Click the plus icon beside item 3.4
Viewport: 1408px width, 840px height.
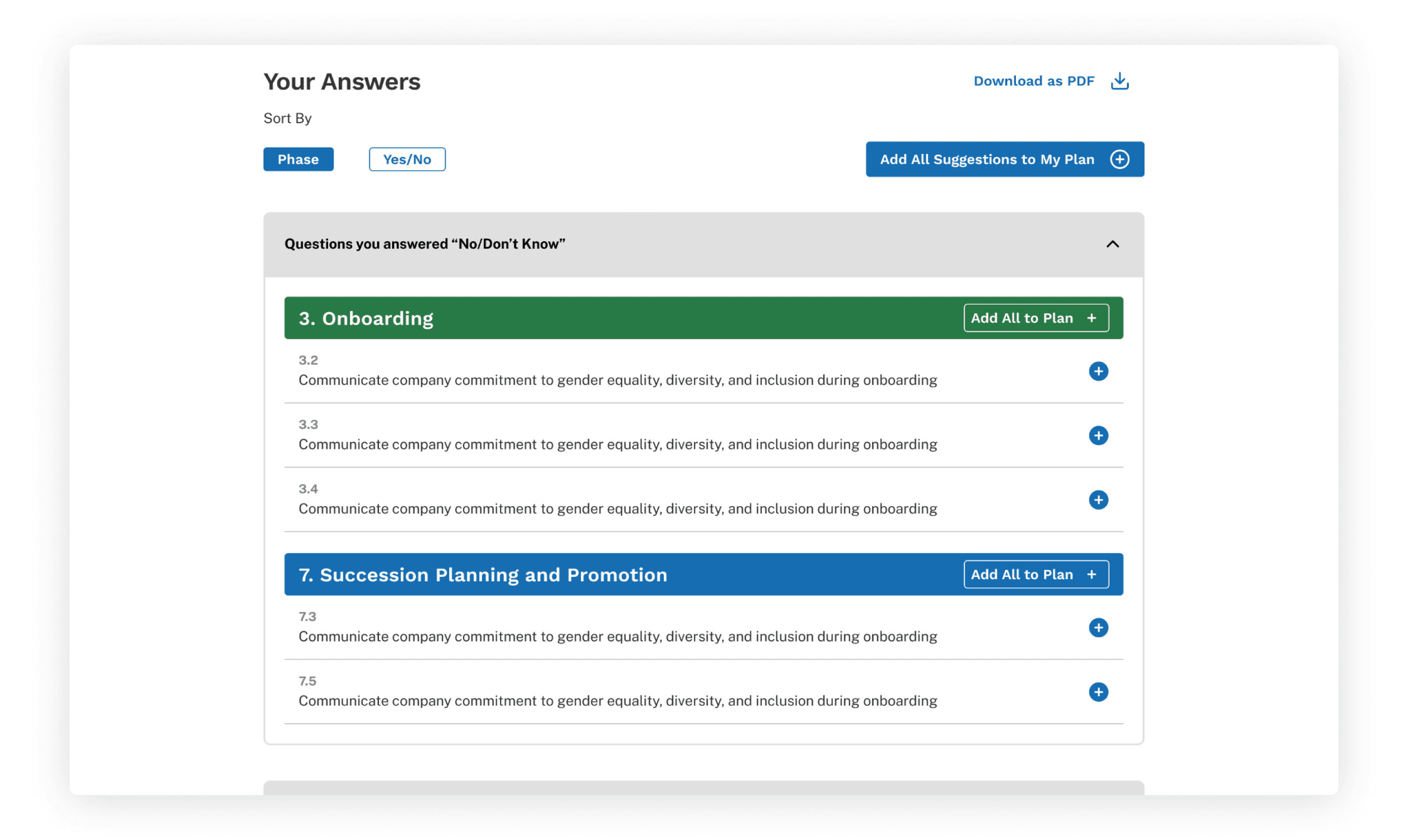1098,500
